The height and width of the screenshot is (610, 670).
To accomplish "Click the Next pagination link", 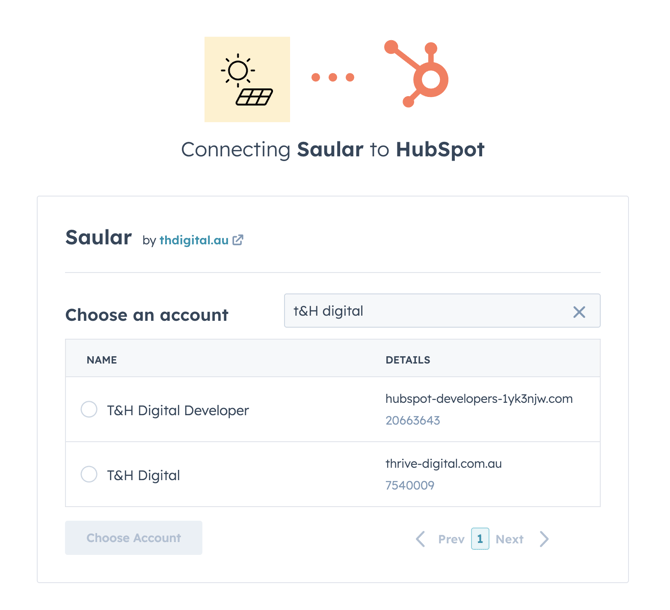I will tap(509, 539).
